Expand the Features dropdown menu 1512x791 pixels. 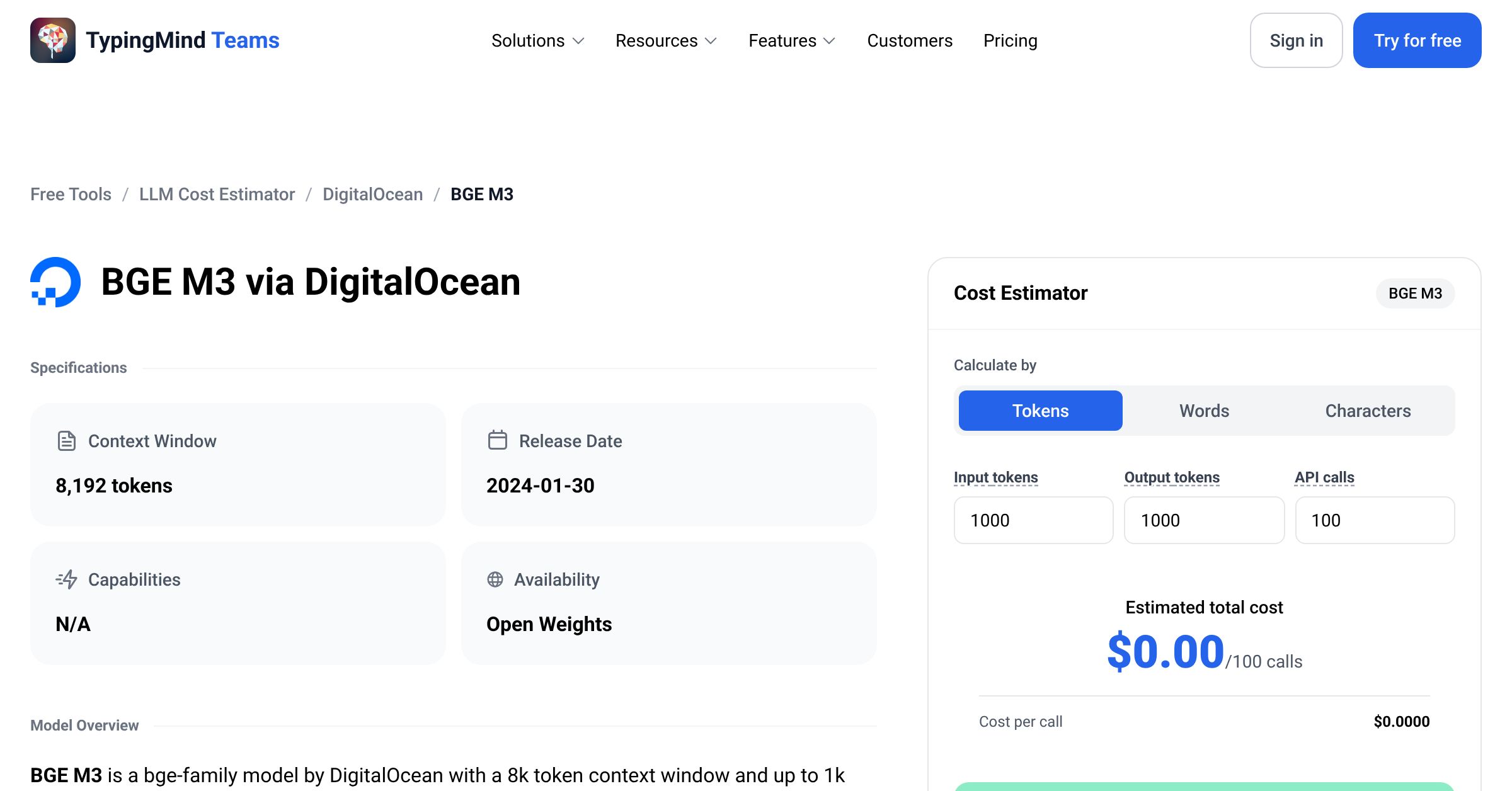pyautogui.click(x=792, y=40)
